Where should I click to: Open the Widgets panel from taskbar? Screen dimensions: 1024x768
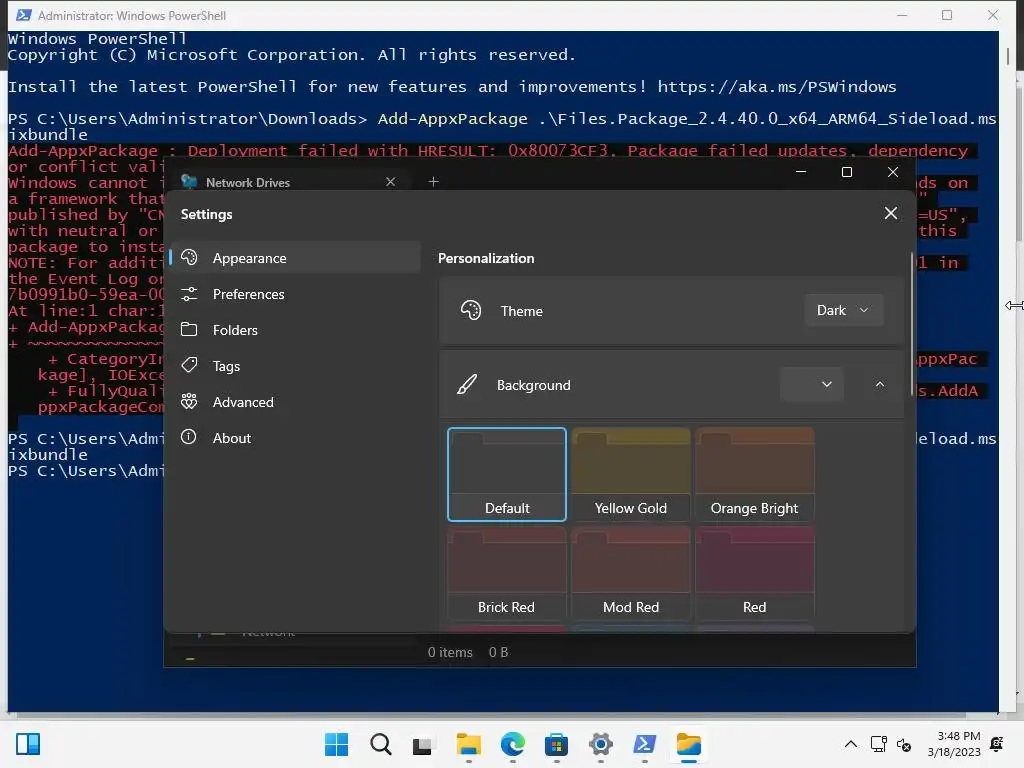click(28, 744)
